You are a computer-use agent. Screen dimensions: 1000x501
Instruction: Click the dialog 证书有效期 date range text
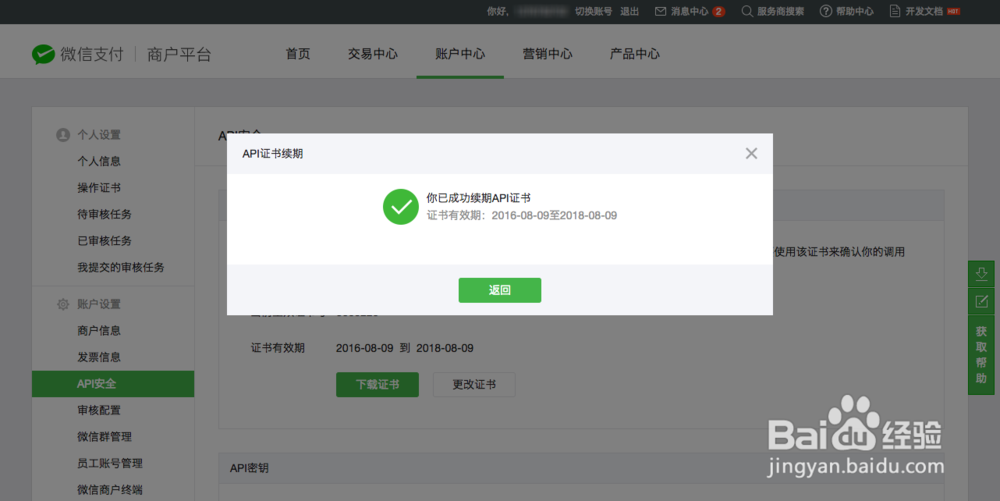[x=522, y=215]
